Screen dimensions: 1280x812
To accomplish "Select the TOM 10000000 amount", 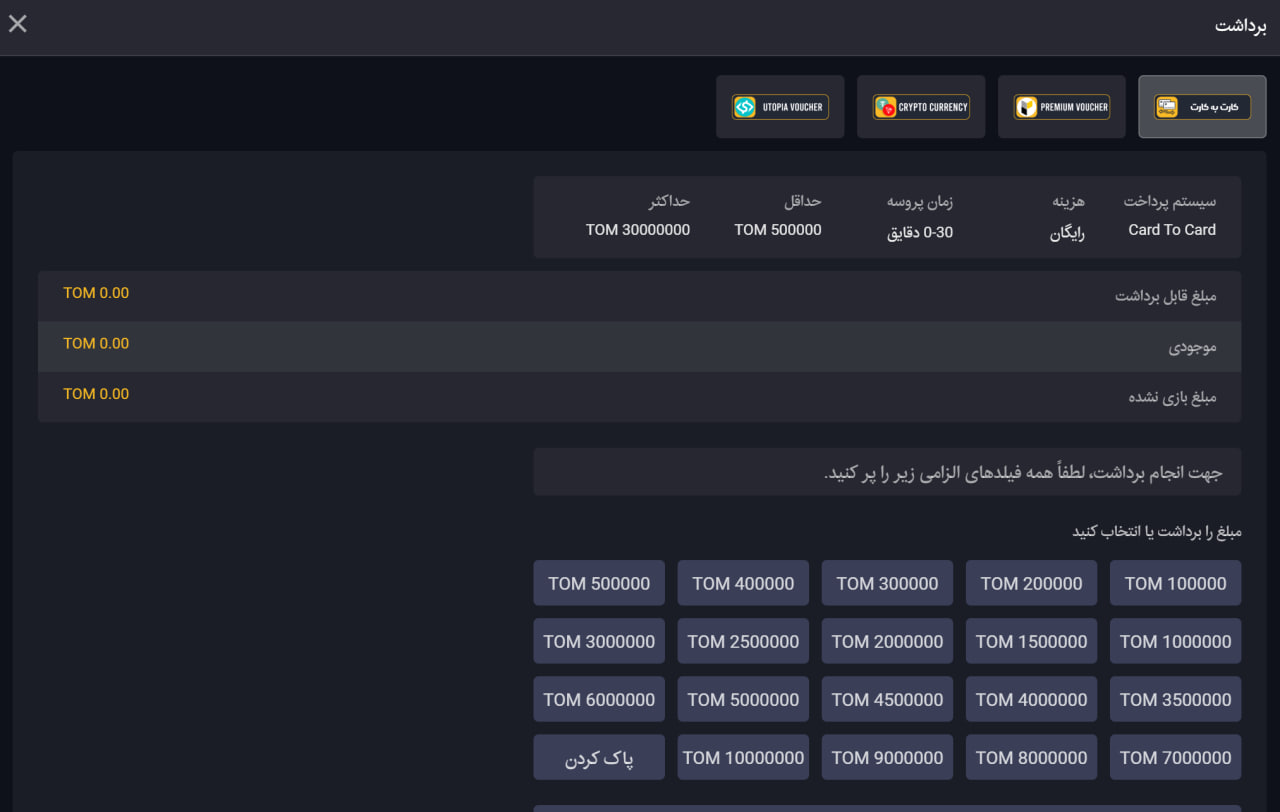I will tap(743, 757).
